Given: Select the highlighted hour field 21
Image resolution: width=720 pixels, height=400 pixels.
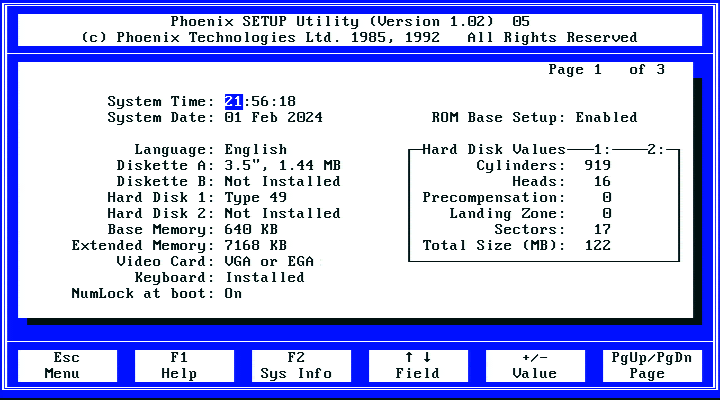Looking at the screenshot, I should pyautogui.click(x=233, y=101).
